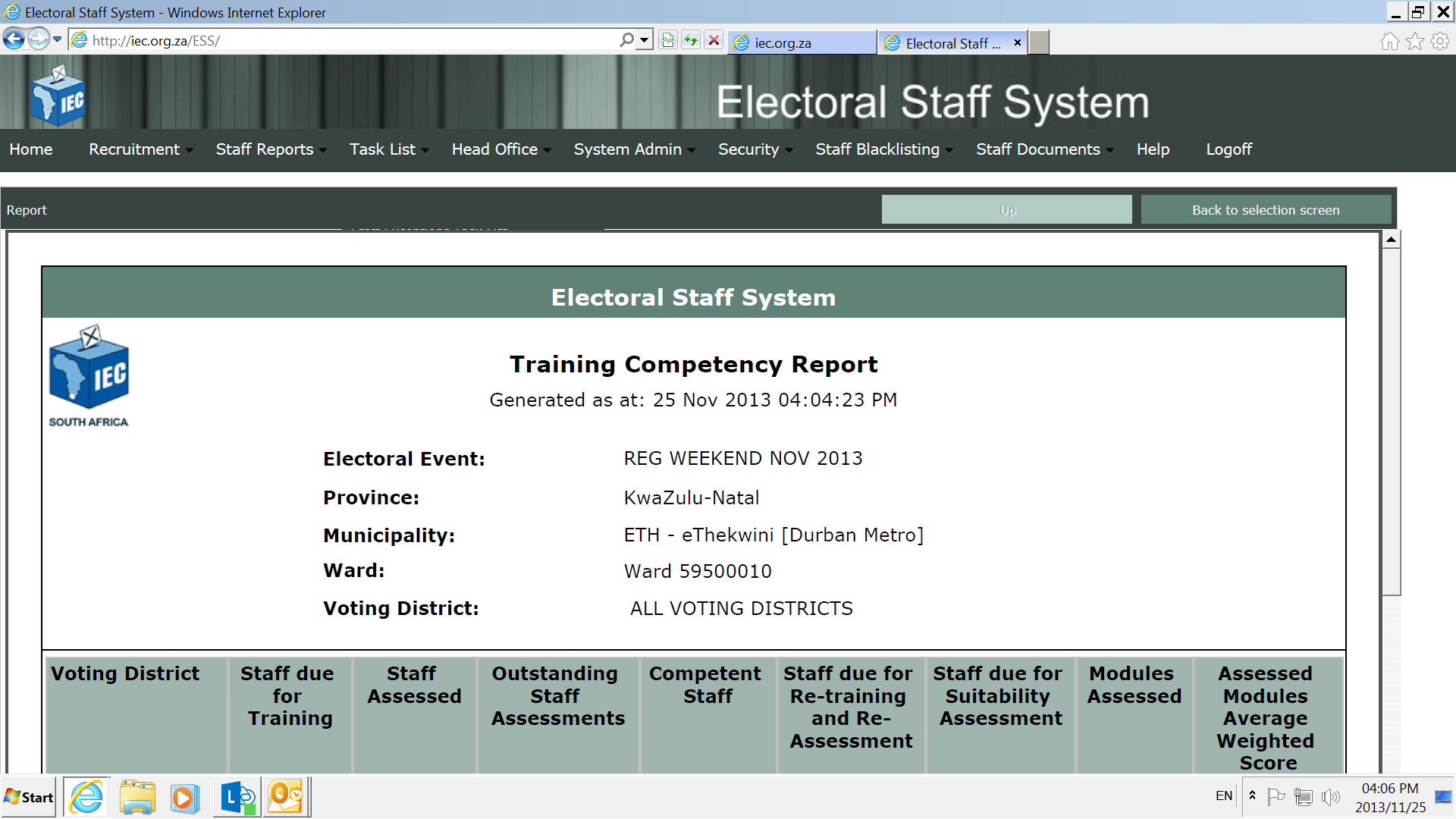
Task: Click the compatibility view icon
Action: [x=667, y=40]
